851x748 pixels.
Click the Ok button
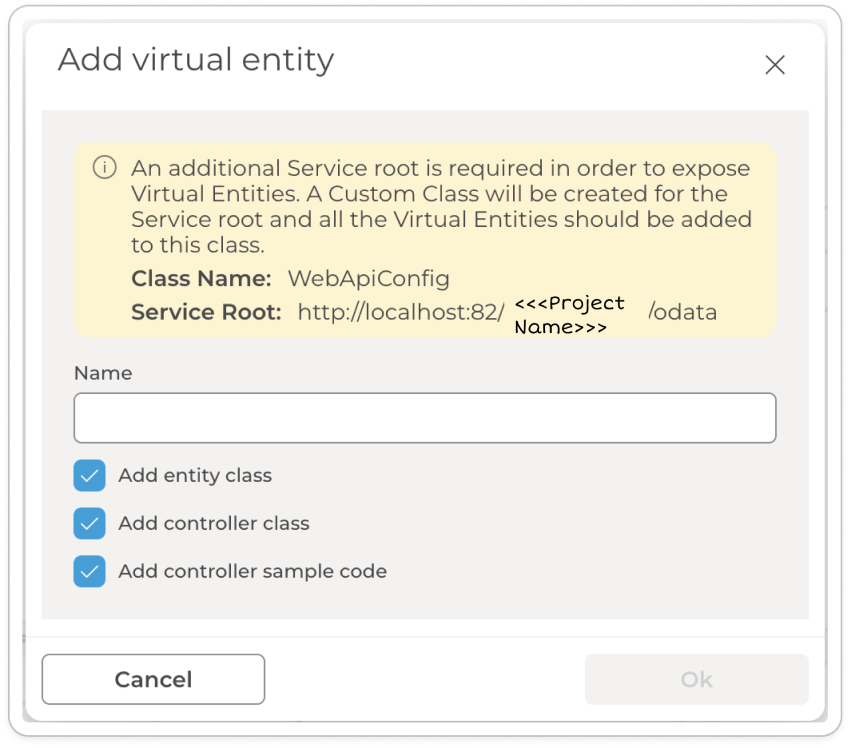click(x=696, y=680)
